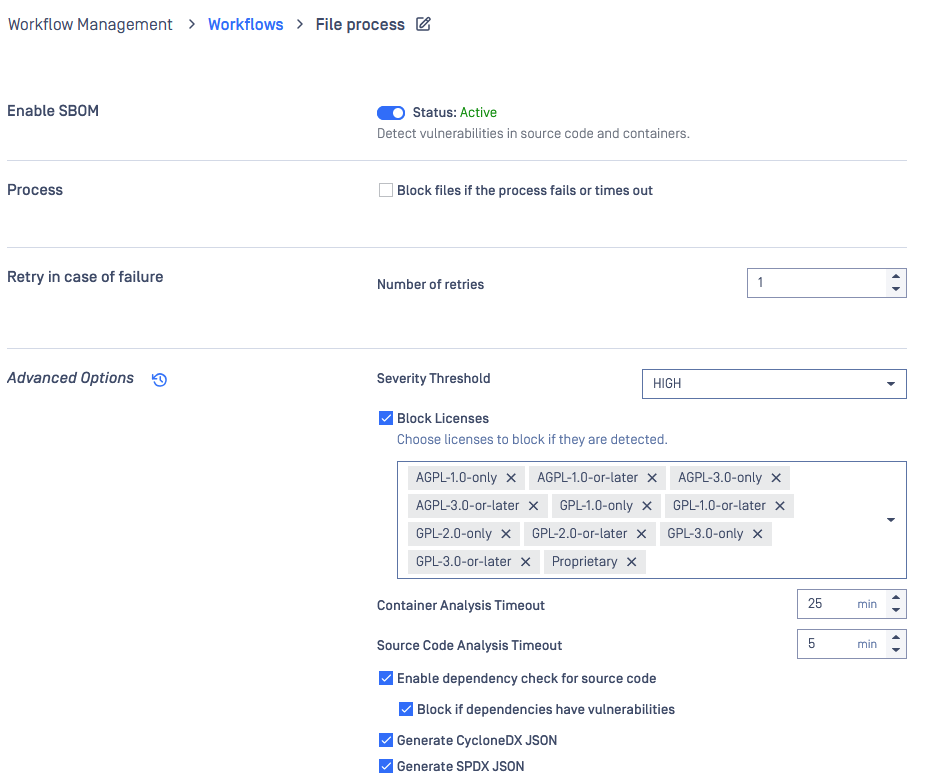Expand the blocked licenses list dropdown arrow
This screenshot has width=926, height=781.
coord(891,520)
